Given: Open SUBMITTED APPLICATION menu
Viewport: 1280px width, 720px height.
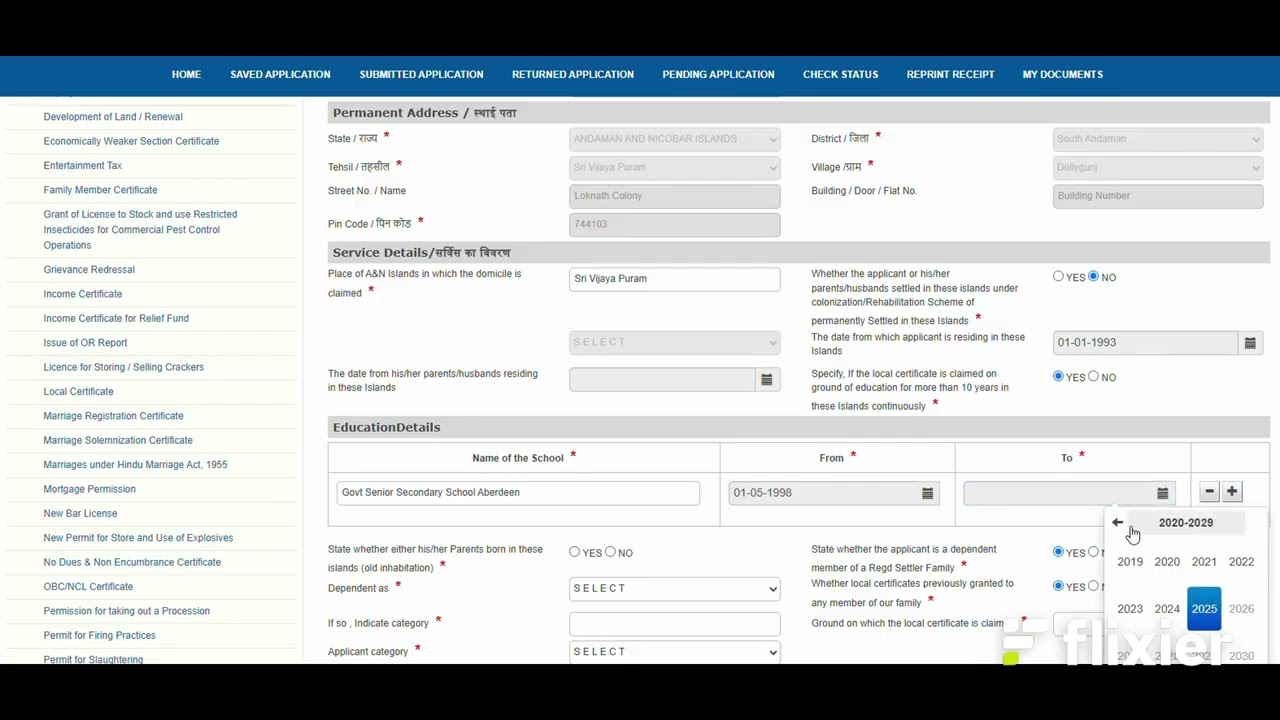Looking at the screenshot, I should coord(421,74).
